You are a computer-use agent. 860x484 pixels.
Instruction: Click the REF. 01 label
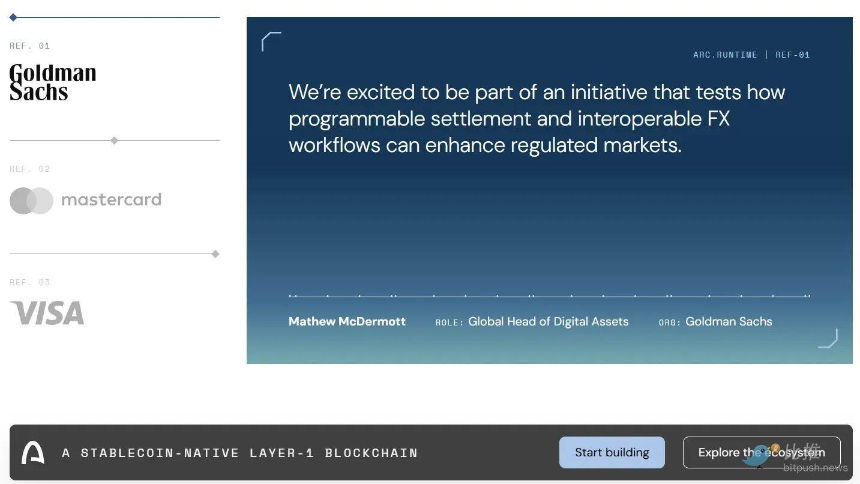30,46
